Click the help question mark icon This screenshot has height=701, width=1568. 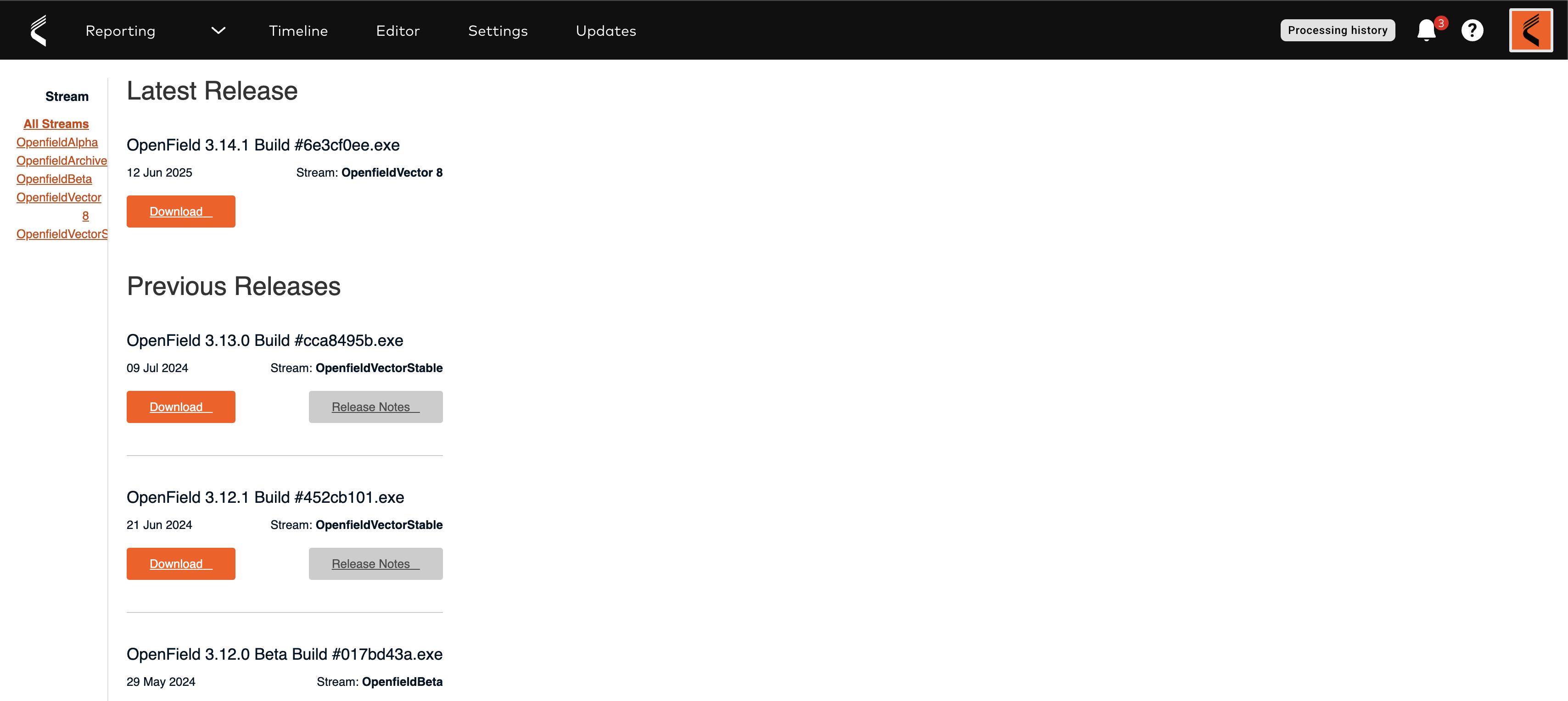coord(1472,30)
